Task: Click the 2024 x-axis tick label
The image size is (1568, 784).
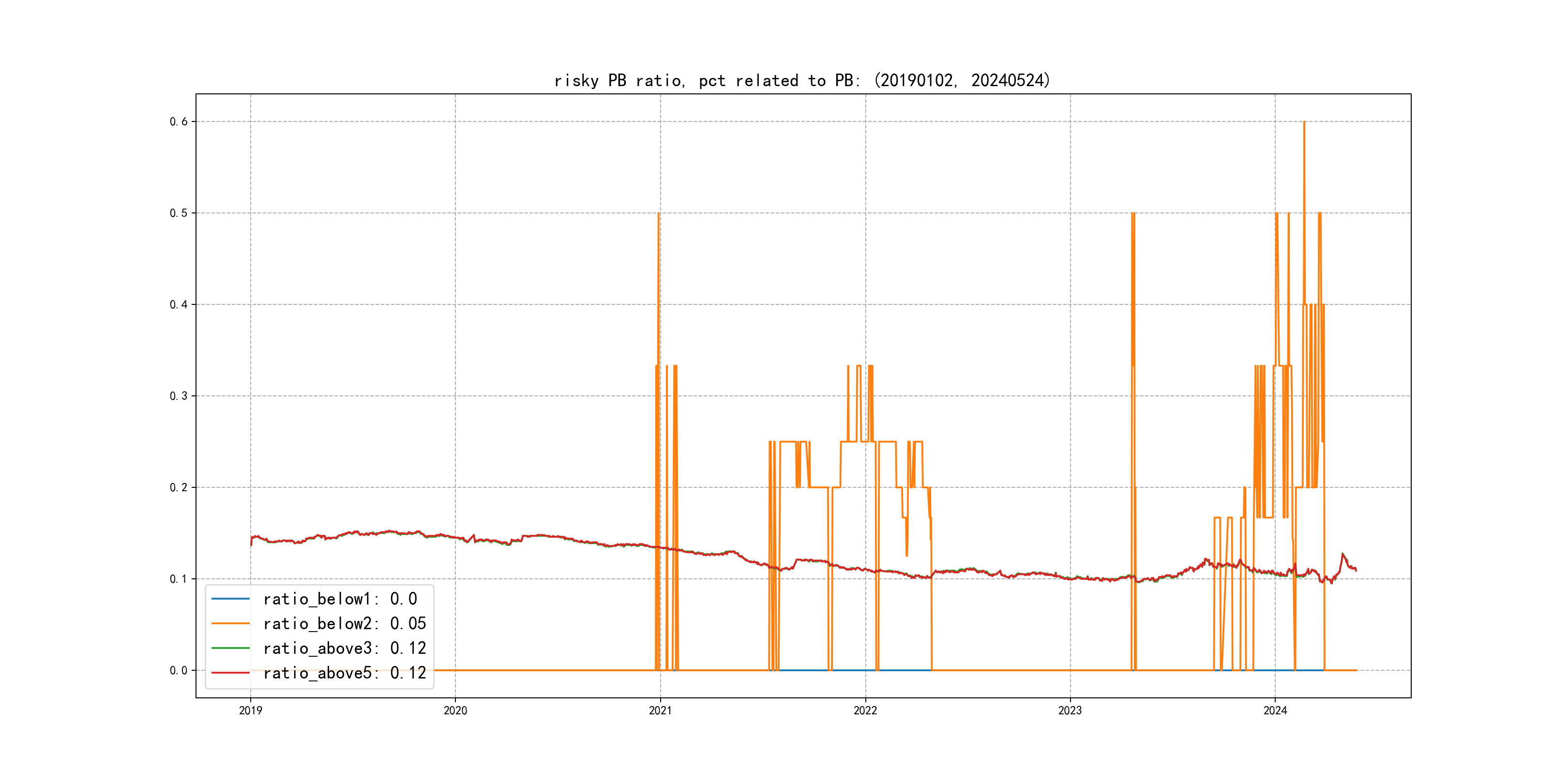Action: (1275, 710)
